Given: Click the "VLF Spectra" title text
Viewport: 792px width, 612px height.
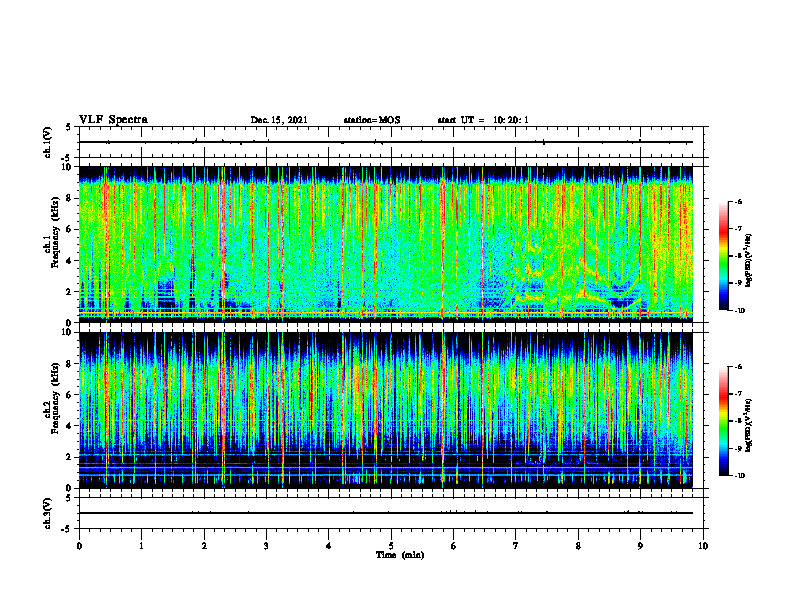Looking at the screenshot, I should pos(113,120).
